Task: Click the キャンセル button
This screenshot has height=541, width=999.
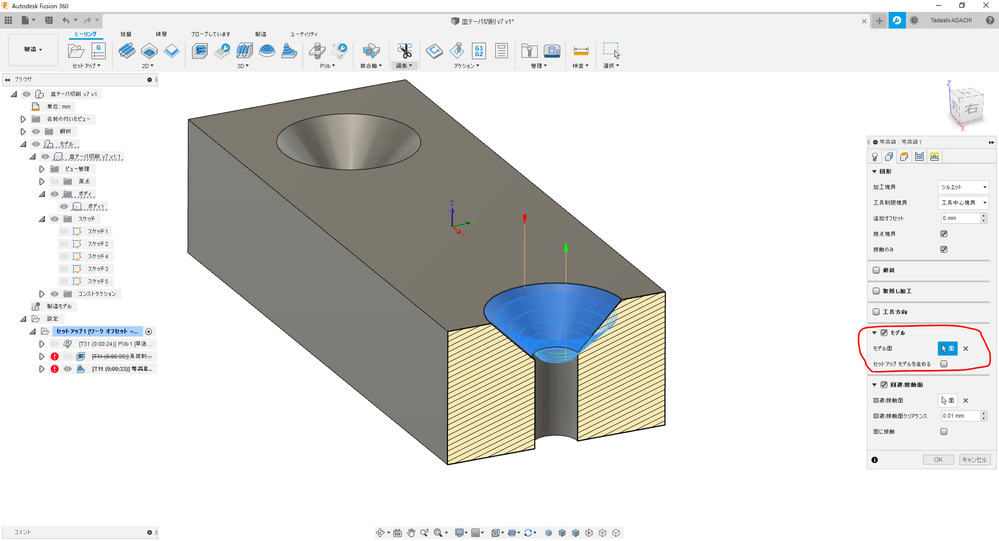Action: click(x=974, y=459)
